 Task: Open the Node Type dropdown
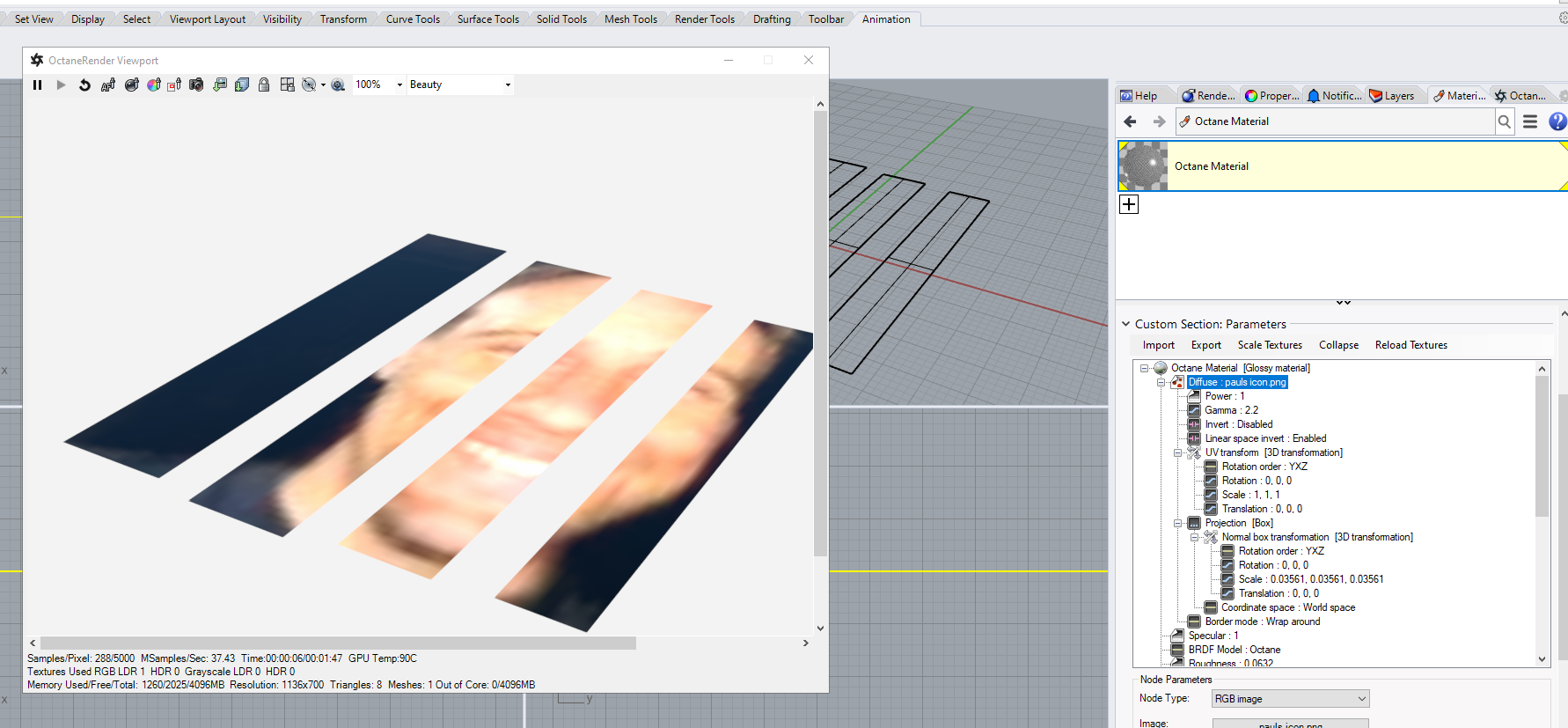point(1291,699)
